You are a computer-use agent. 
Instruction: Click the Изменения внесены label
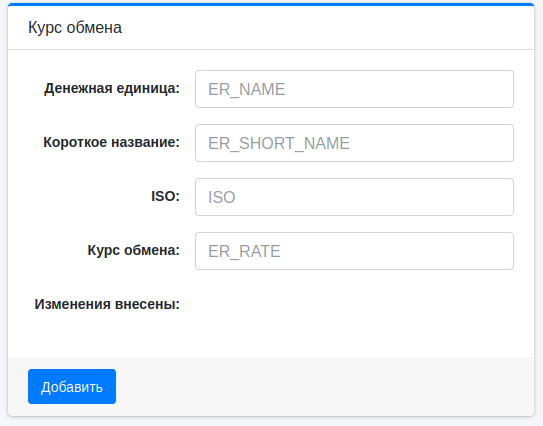tap(107, 304)
